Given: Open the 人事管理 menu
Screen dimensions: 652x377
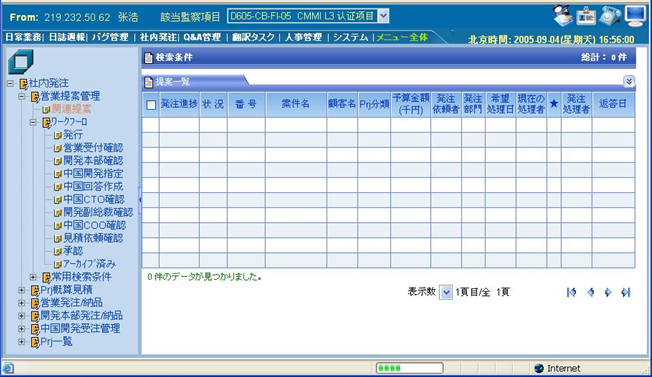Looking at the screenshot, I should click(x=304, y=37).
